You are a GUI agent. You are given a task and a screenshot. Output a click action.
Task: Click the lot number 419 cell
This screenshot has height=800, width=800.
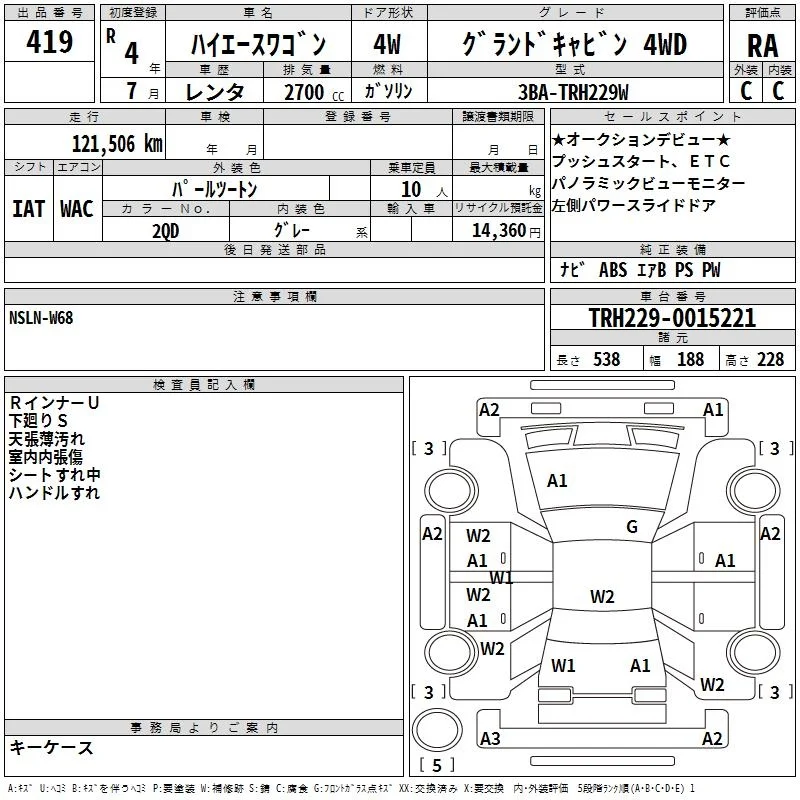49,41
